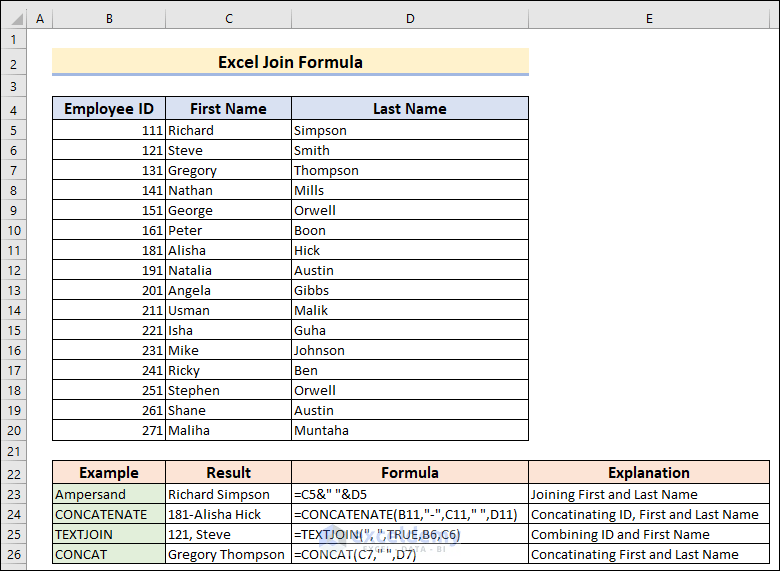Image resolution: width=780 pixels, height=571 pixels.
Task: Select the 'Angela' cell
Action: [x=228, y=290]
